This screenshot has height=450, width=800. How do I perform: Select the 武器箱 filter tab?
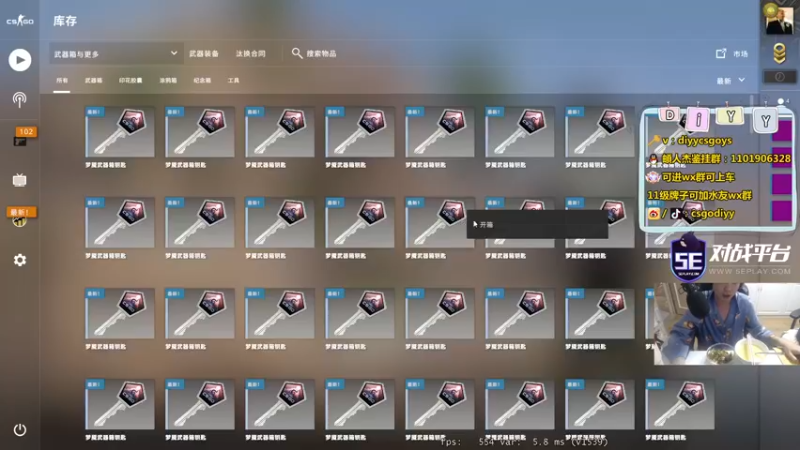(x=93, y=81)
